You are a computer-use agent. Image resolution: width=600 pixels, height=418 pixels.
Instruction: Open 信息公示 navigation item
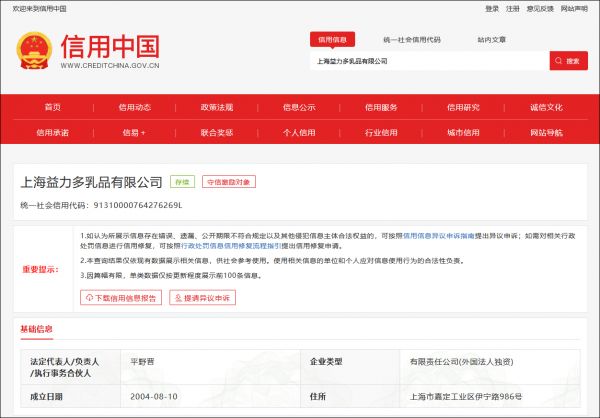(299, 107)
